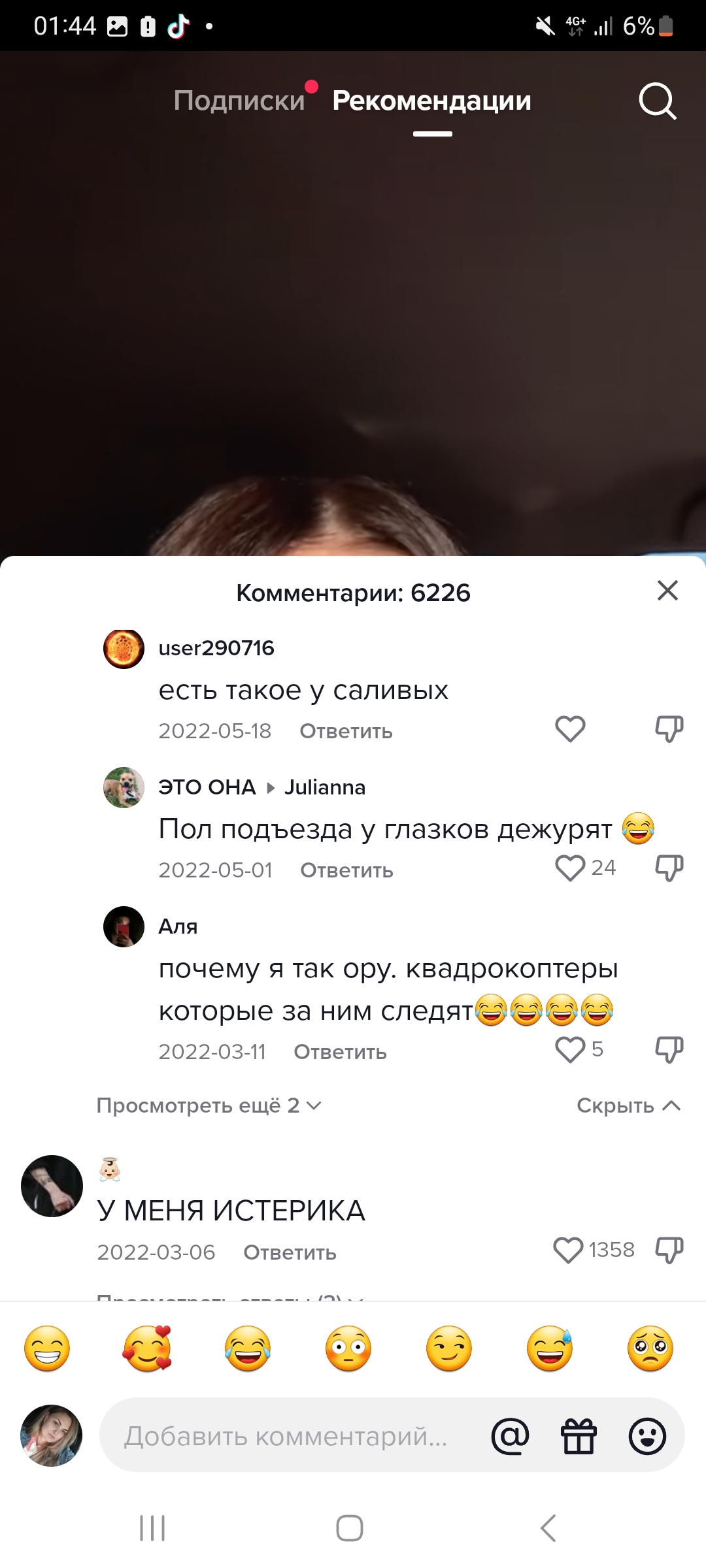Open the search magnifier icon
The width and height of the screenshot is (706, 1568).
pos(657,101)
